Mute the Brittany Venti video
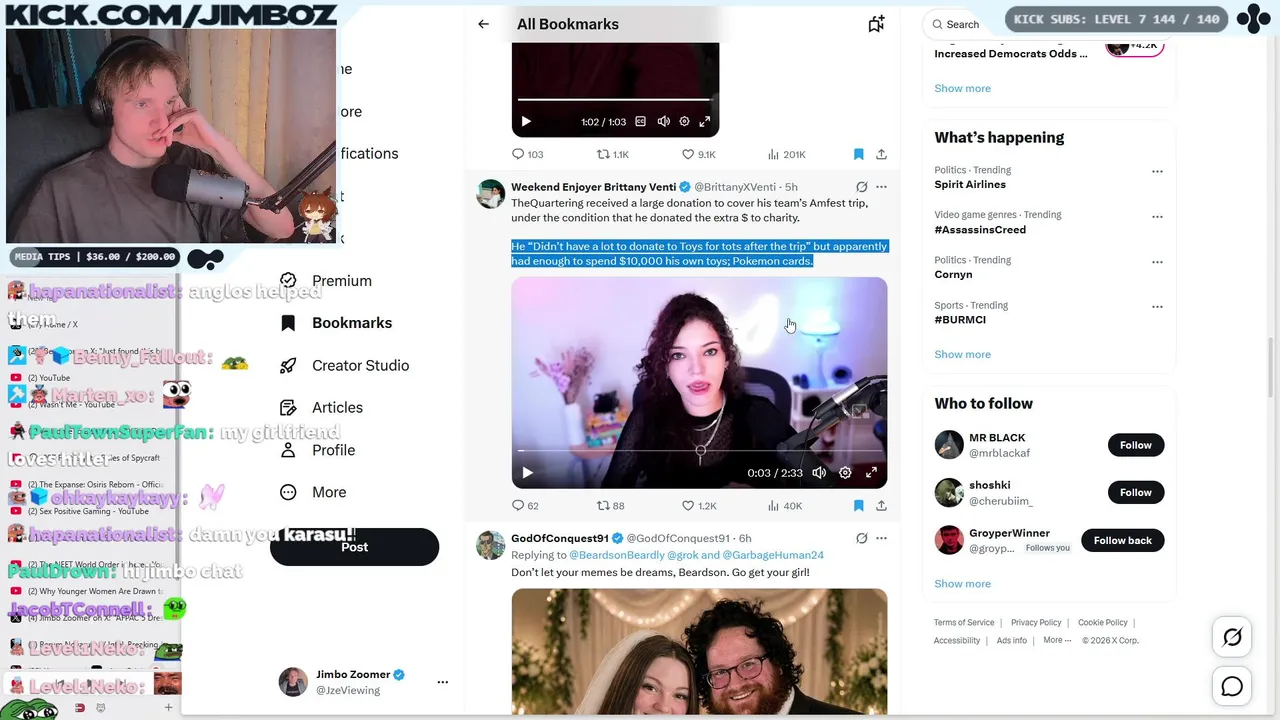 click(819, 473)
